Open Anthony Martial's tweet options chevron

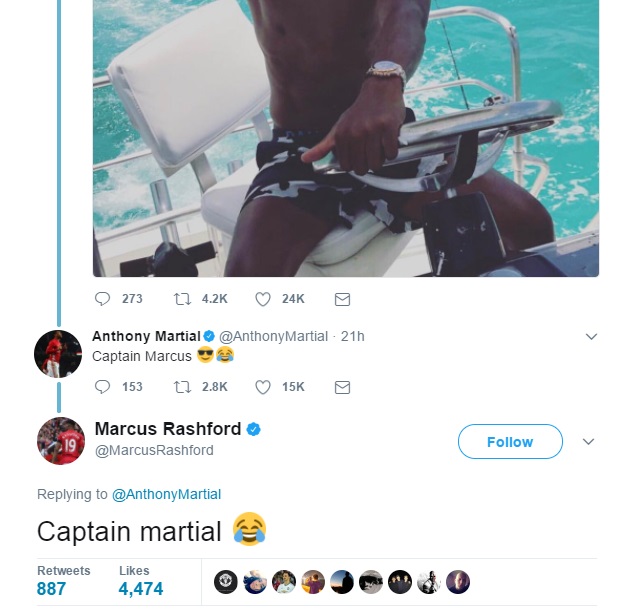[x=591, y=336]
